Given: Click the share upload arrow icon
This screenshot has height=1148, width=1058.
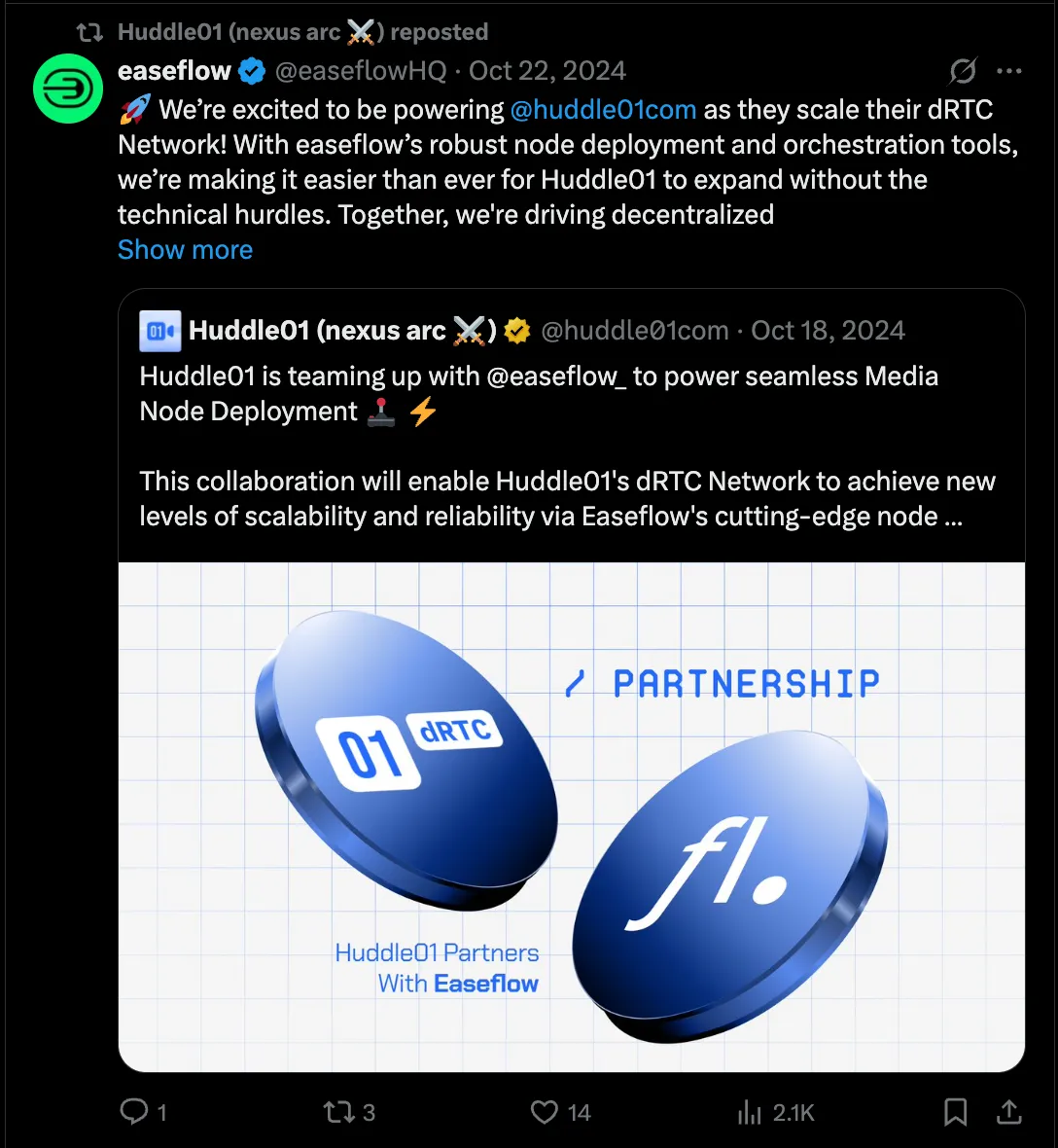Looking at the screenshot, I should click(1009, 1111).
